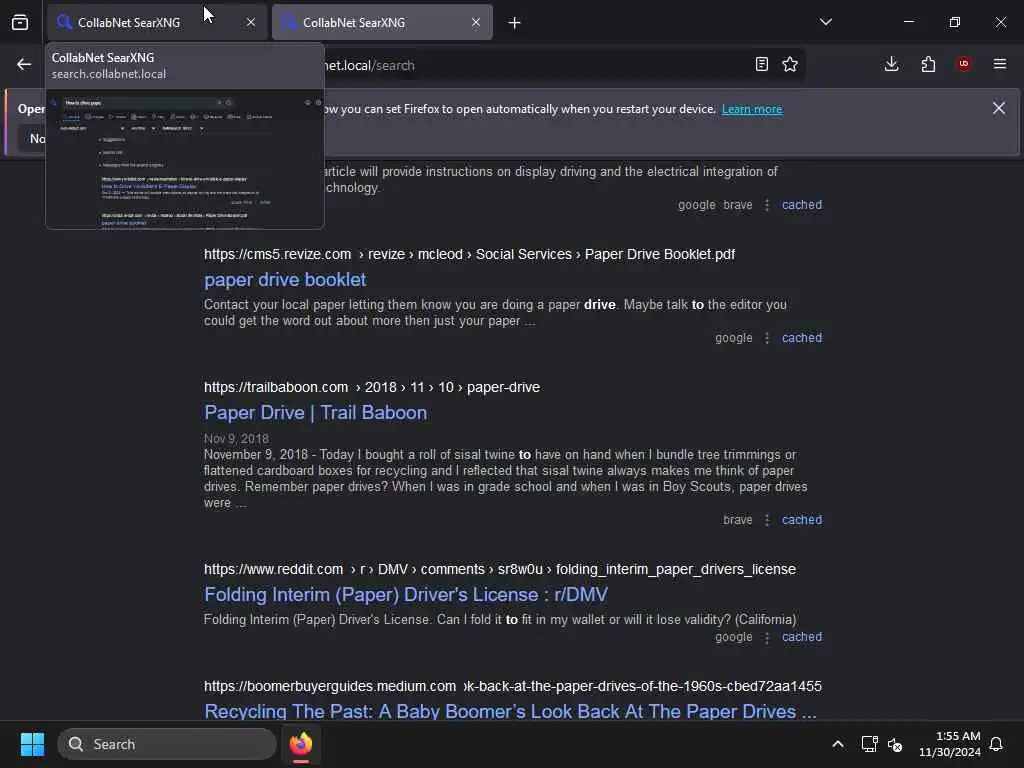Show hidden system tray icons chevron
This screenshot has height=768, width=1024.
pos(838,744)
